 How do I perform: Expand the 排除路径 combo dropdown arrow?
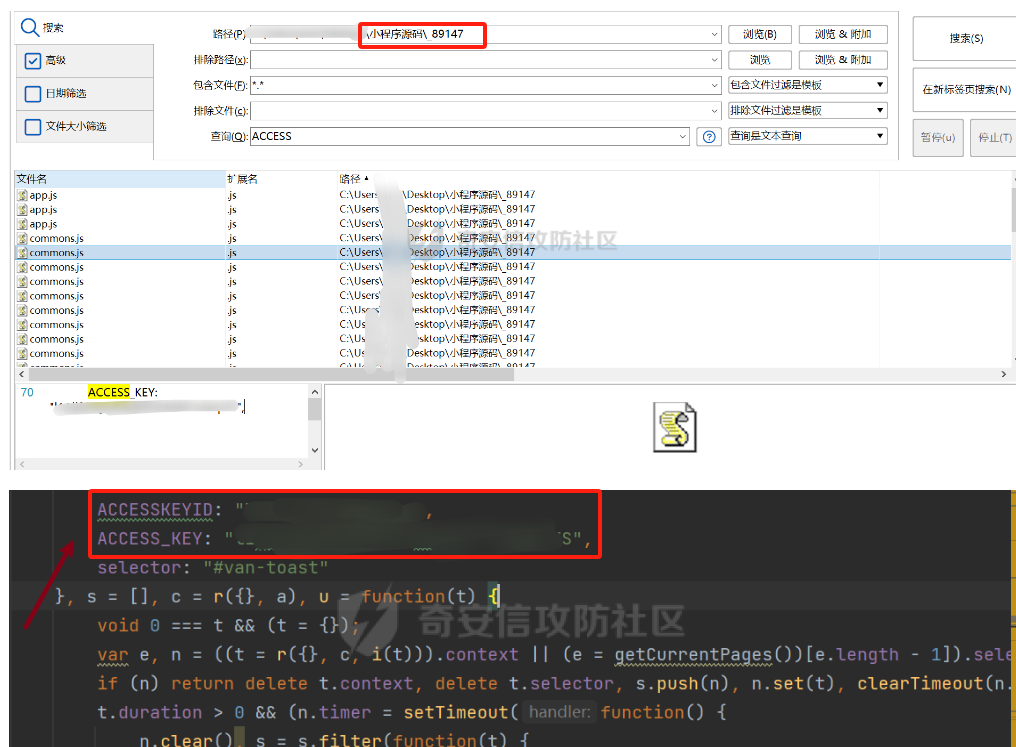(x=714, y=60)
